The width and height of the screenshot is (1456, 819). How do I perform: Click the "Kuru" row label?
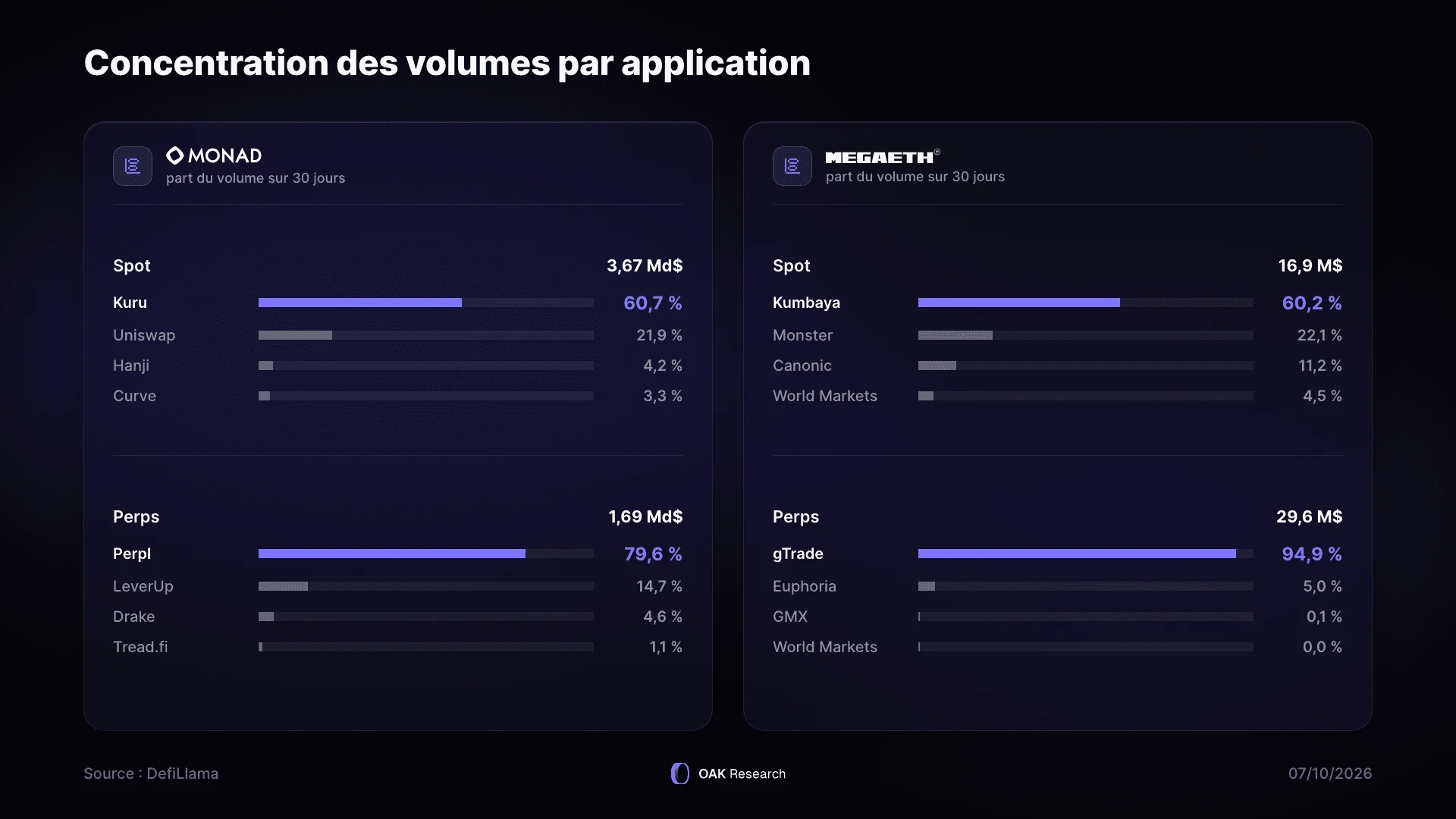[x=130, y=303]
